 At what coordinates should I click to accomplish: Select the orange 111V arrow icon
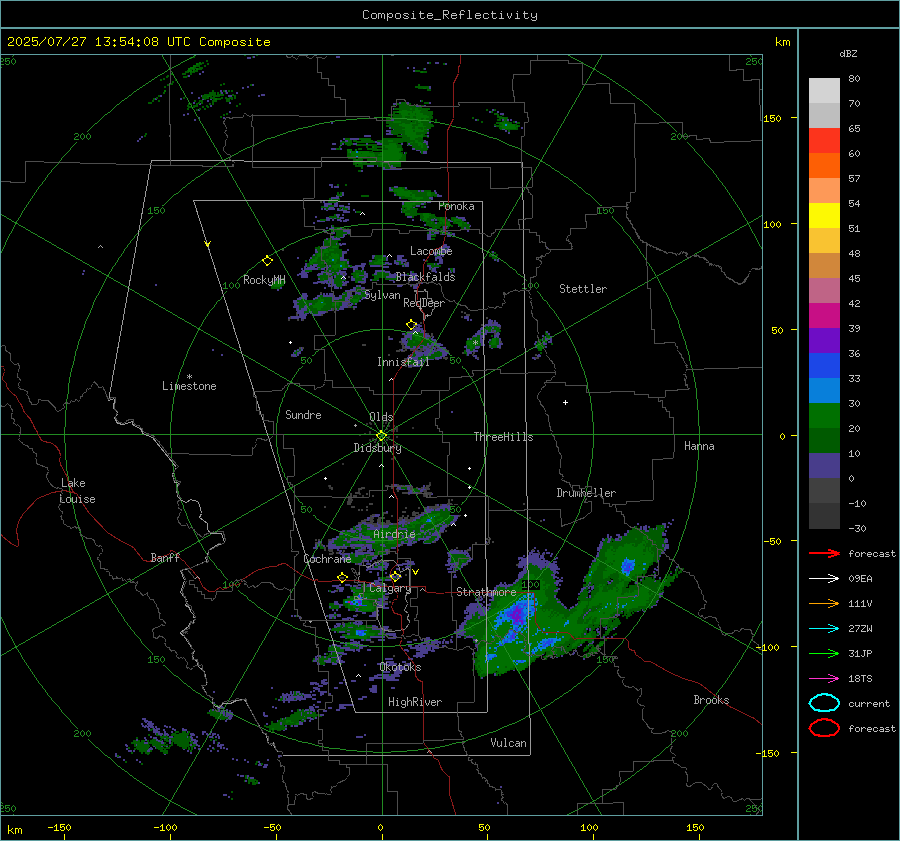click(824, 603)
